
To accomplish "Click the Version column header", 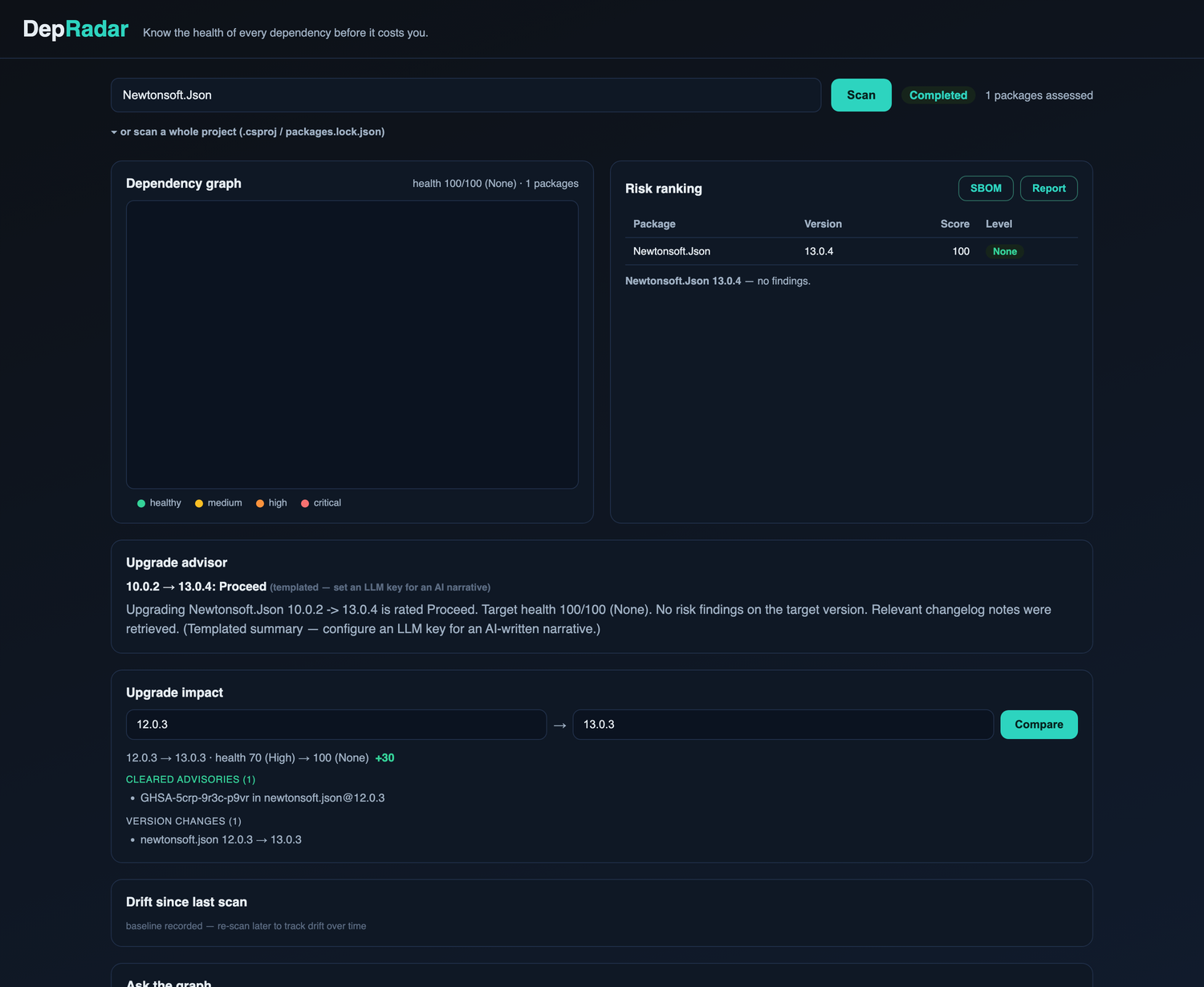I will (823, 224).
